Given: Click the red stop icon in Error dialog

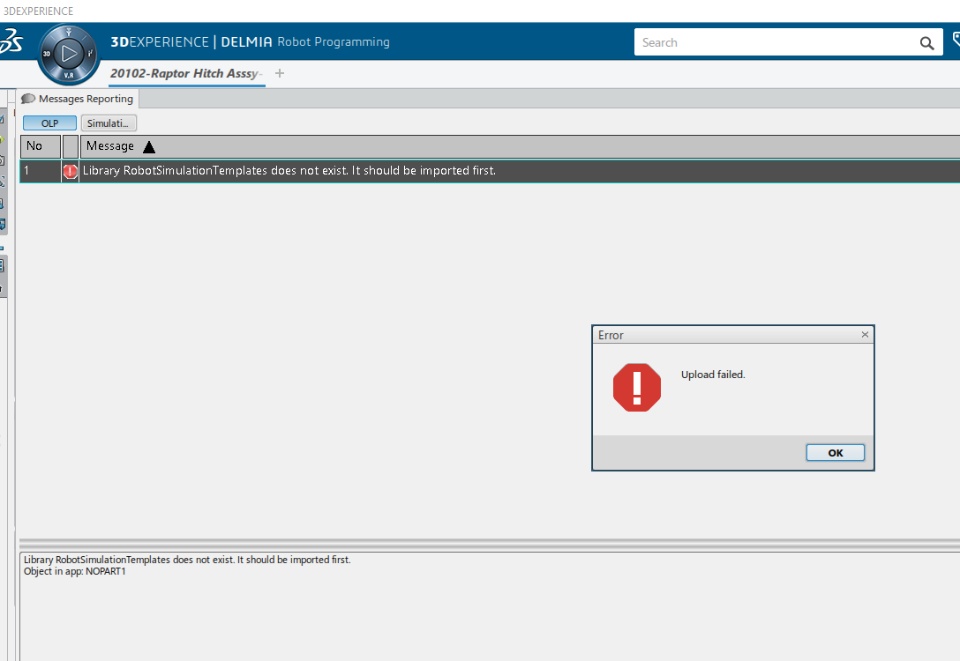Looking at the screenshot, I should [637, 387].
